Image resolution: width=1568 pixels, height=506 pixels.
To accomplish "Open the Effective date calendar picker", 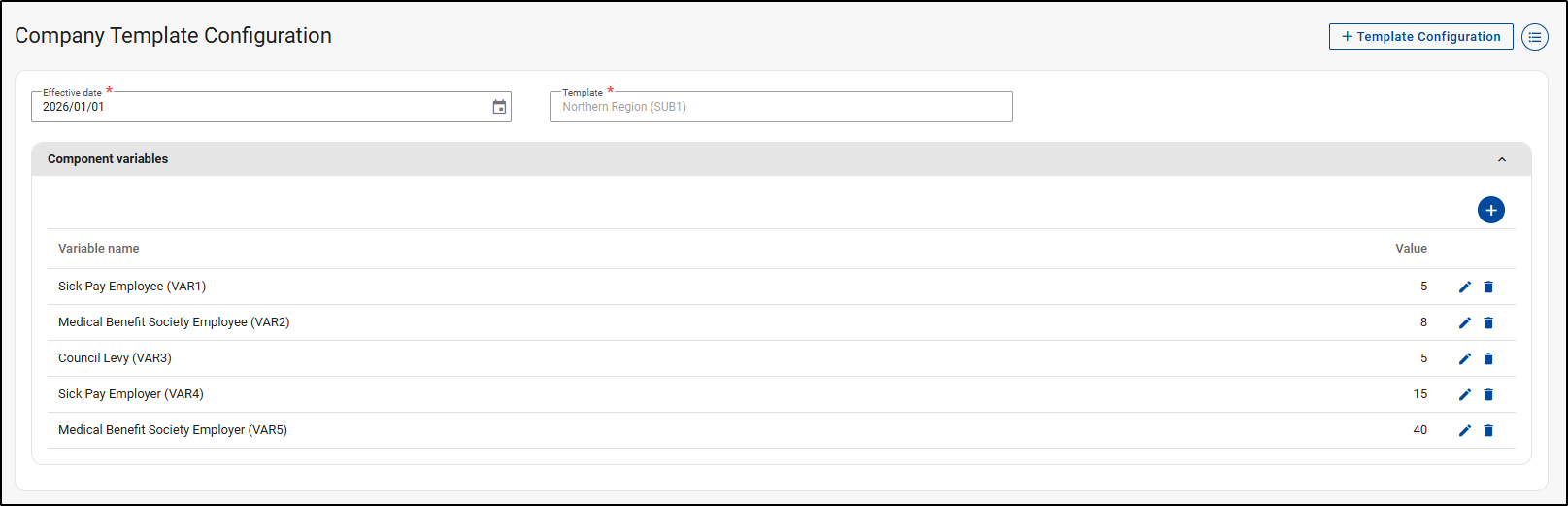I will pyautogui.click(x=499, y=107).
